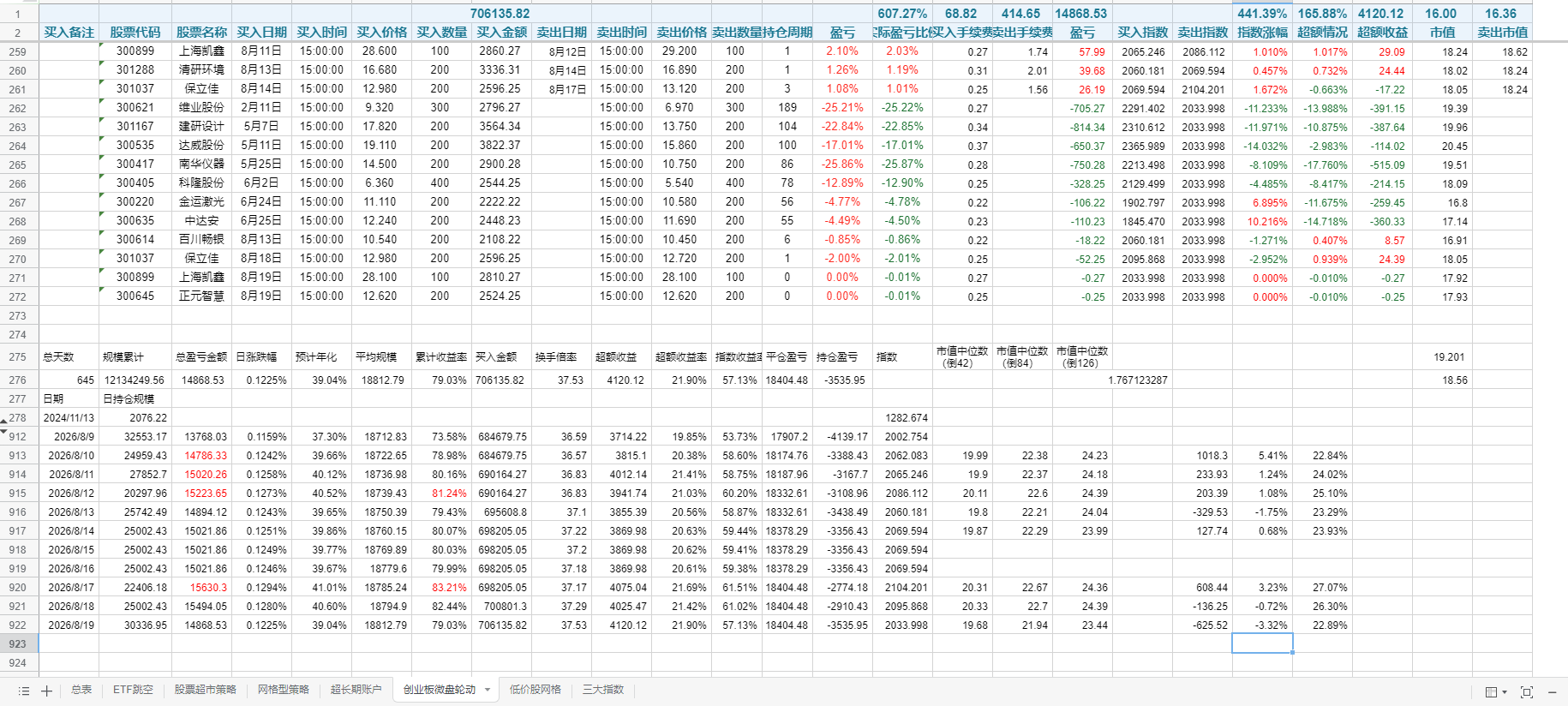This screenshot has height=706, width=1568.
Task: Open the 网格型策略 sheet tab
Action: [284, 690]
